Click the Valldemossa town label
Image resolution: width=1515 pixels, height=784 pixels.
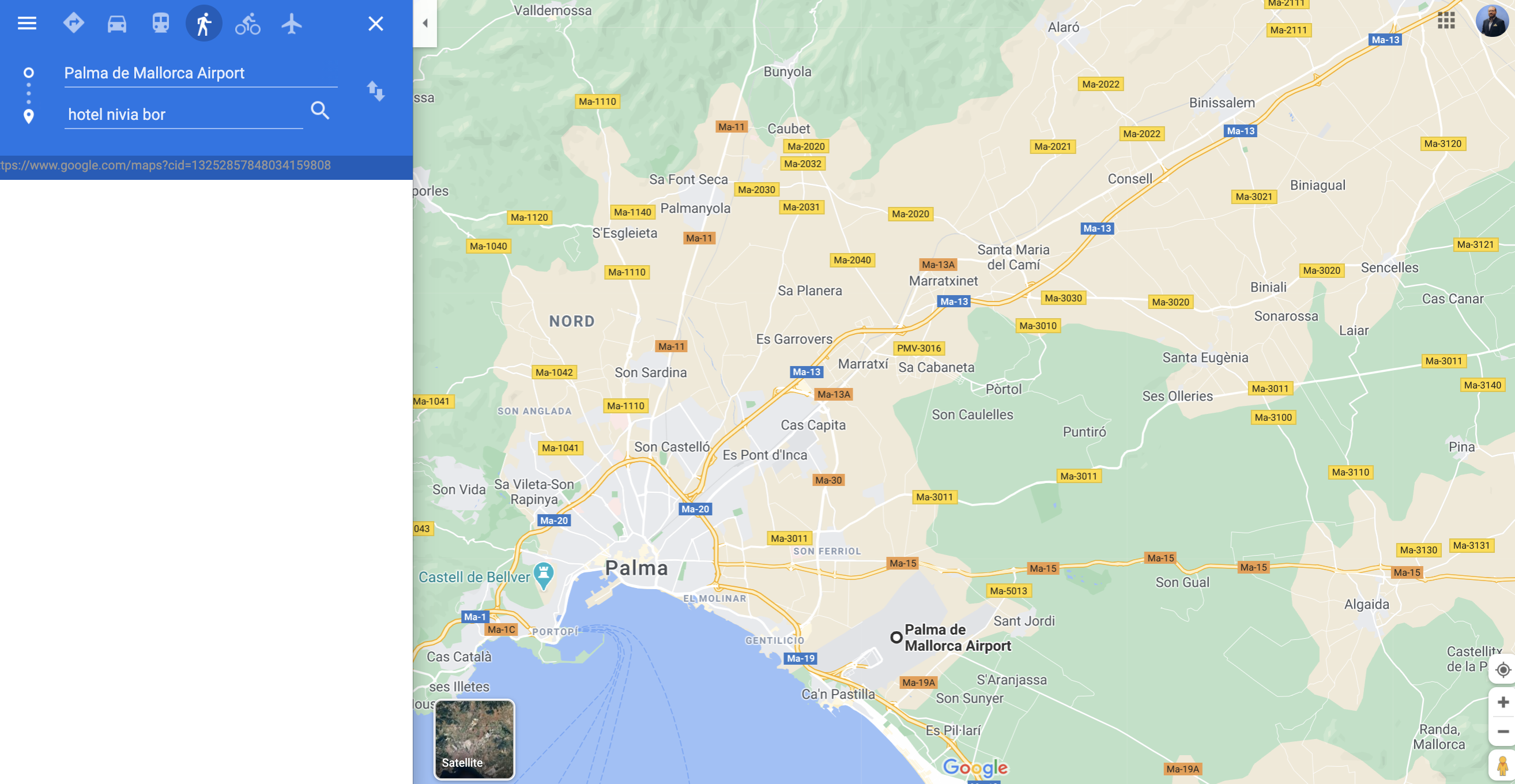[x=553, y=10]
